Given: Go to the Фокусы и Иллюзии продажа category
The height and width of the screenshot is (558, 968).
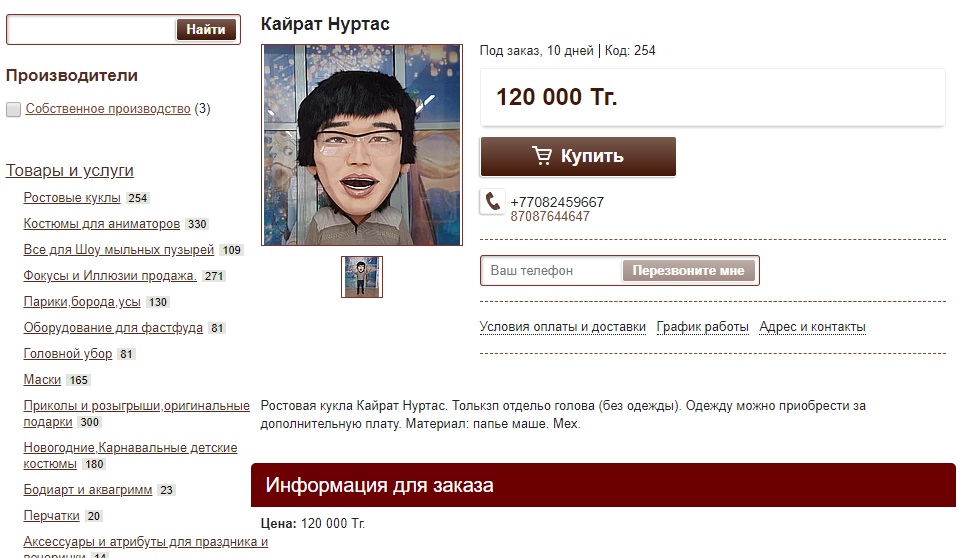Looking at the screenshot, I should [110, 275].
